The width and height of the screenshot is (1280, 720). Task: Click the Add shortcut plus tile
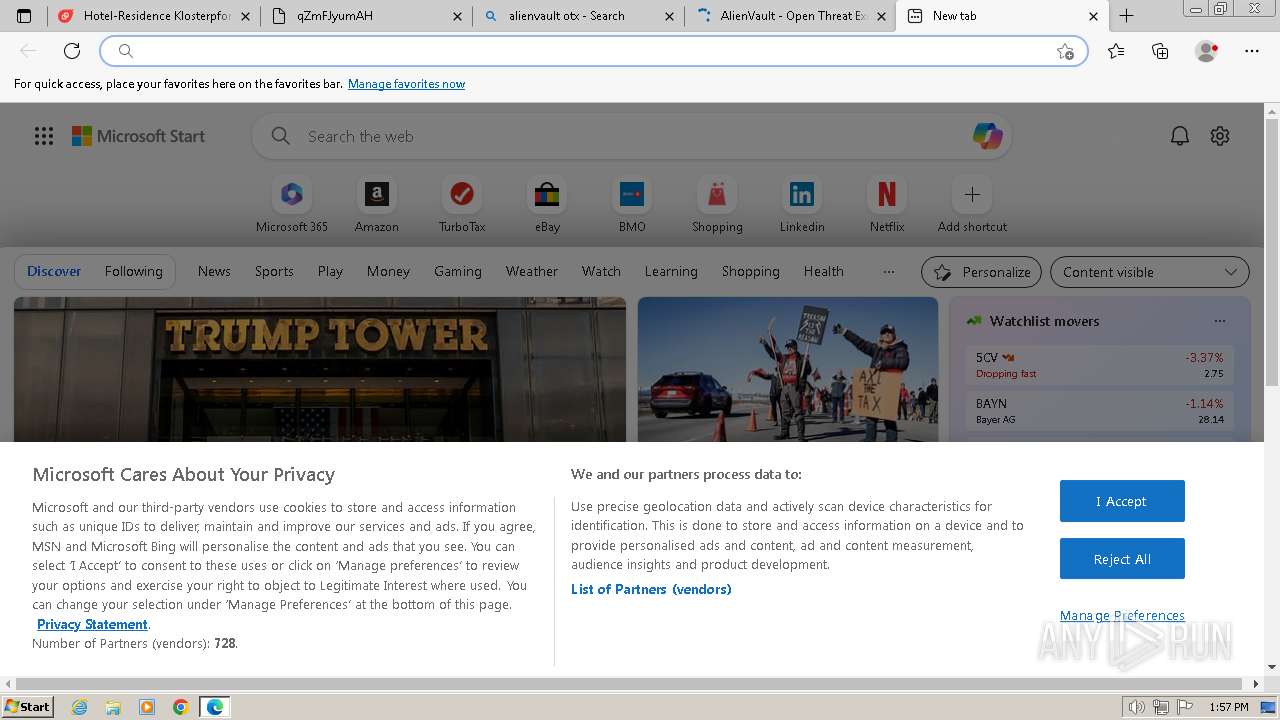pos(972,204)
